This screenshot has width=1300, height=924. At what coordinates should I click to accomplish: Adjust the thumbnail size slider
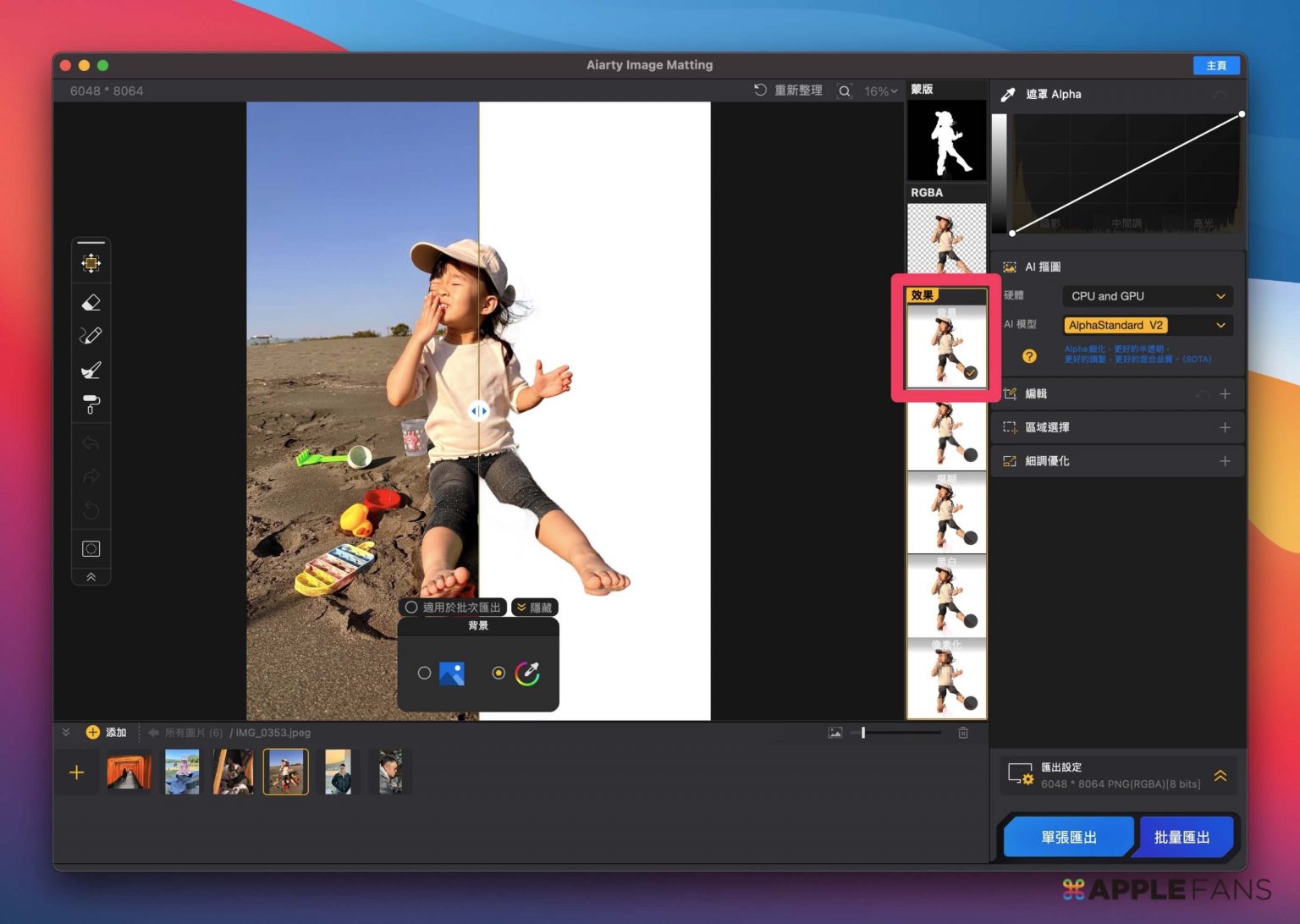coord(863,733)
